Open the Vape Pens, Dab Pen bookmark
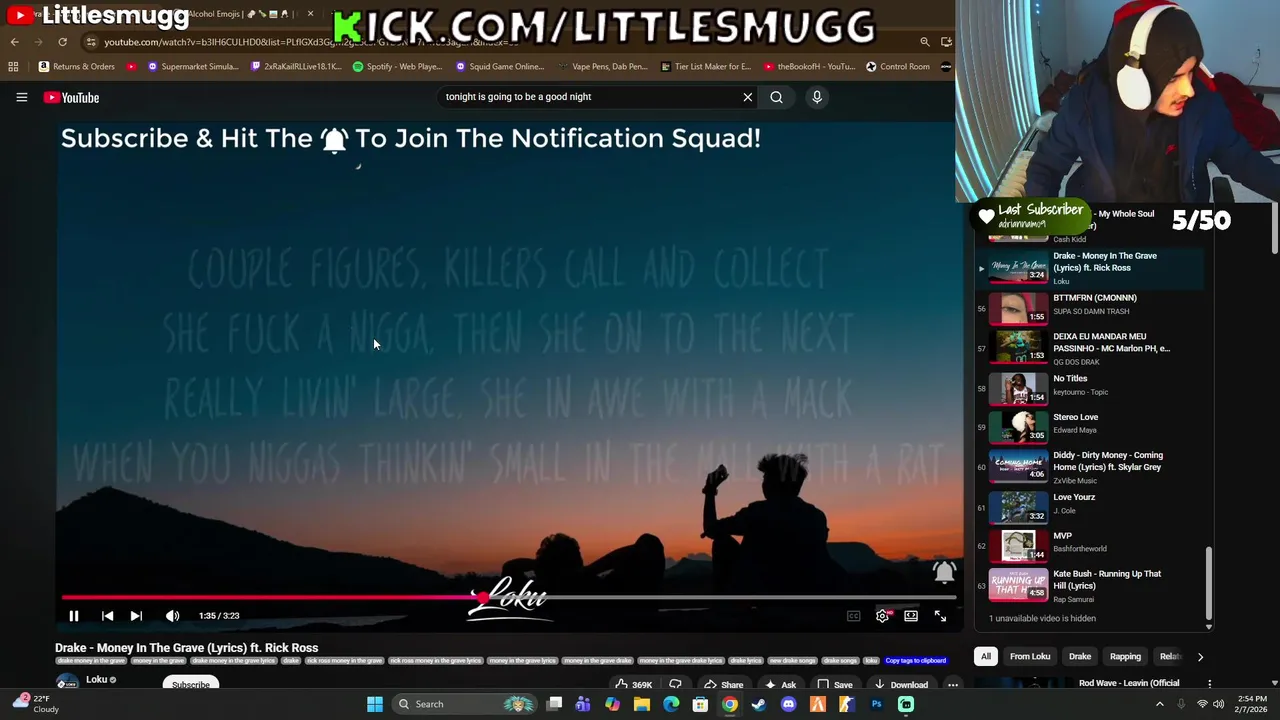Viewport: 1280px width, 720px height. coord(602,67)
